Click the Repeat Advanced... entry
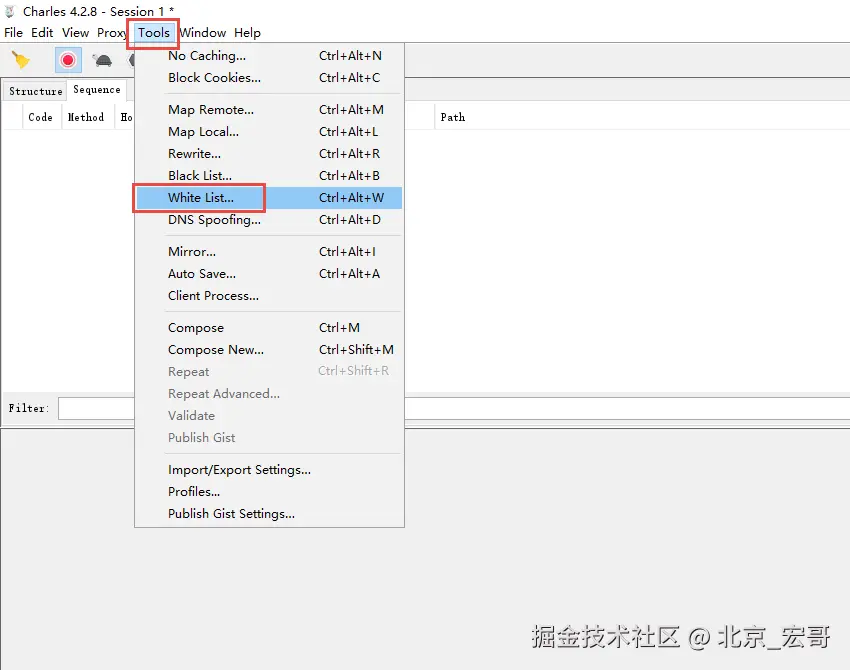The image size is (850, 670). click(268, 394)
